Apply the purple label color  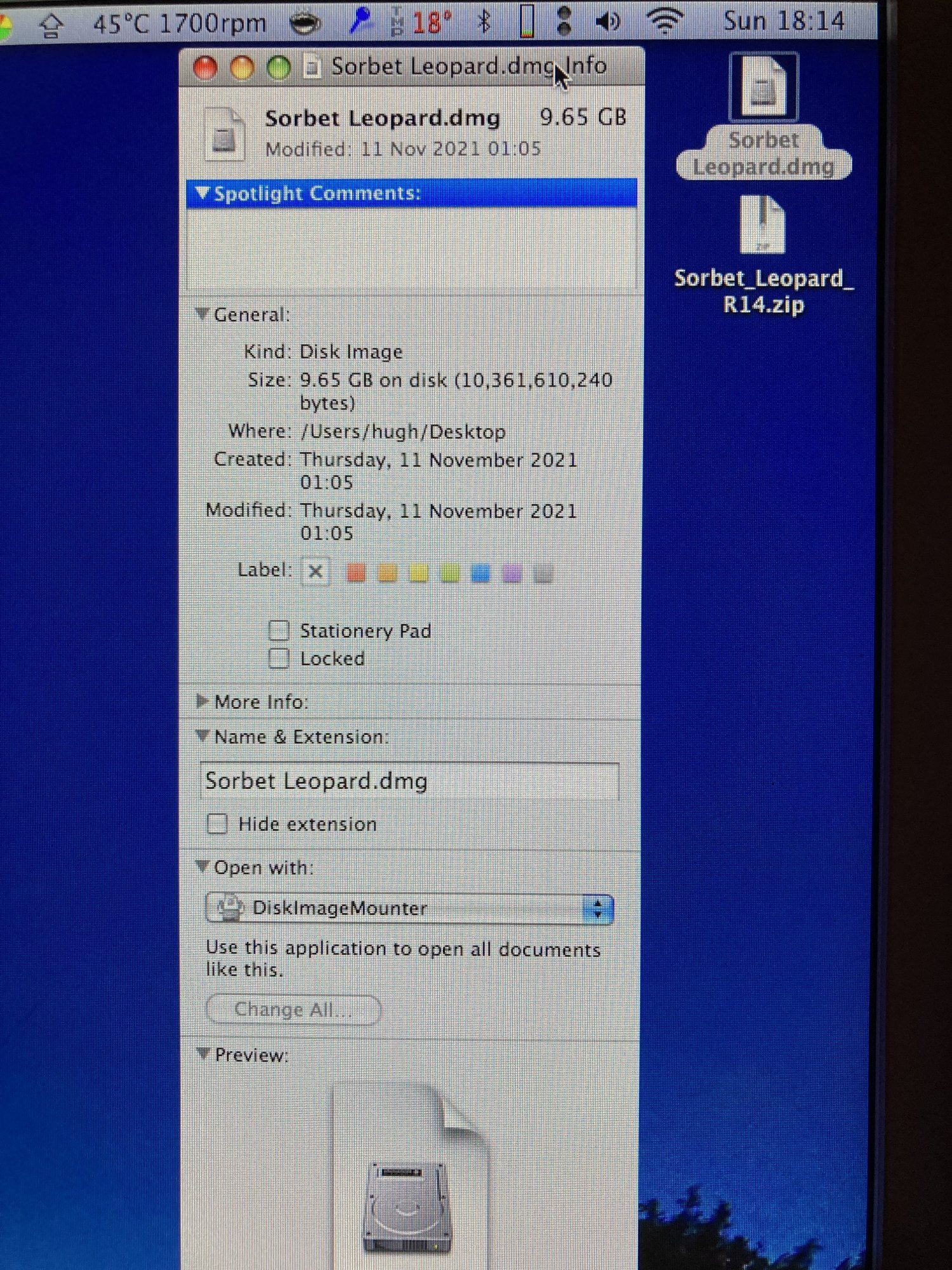point(512,573)
